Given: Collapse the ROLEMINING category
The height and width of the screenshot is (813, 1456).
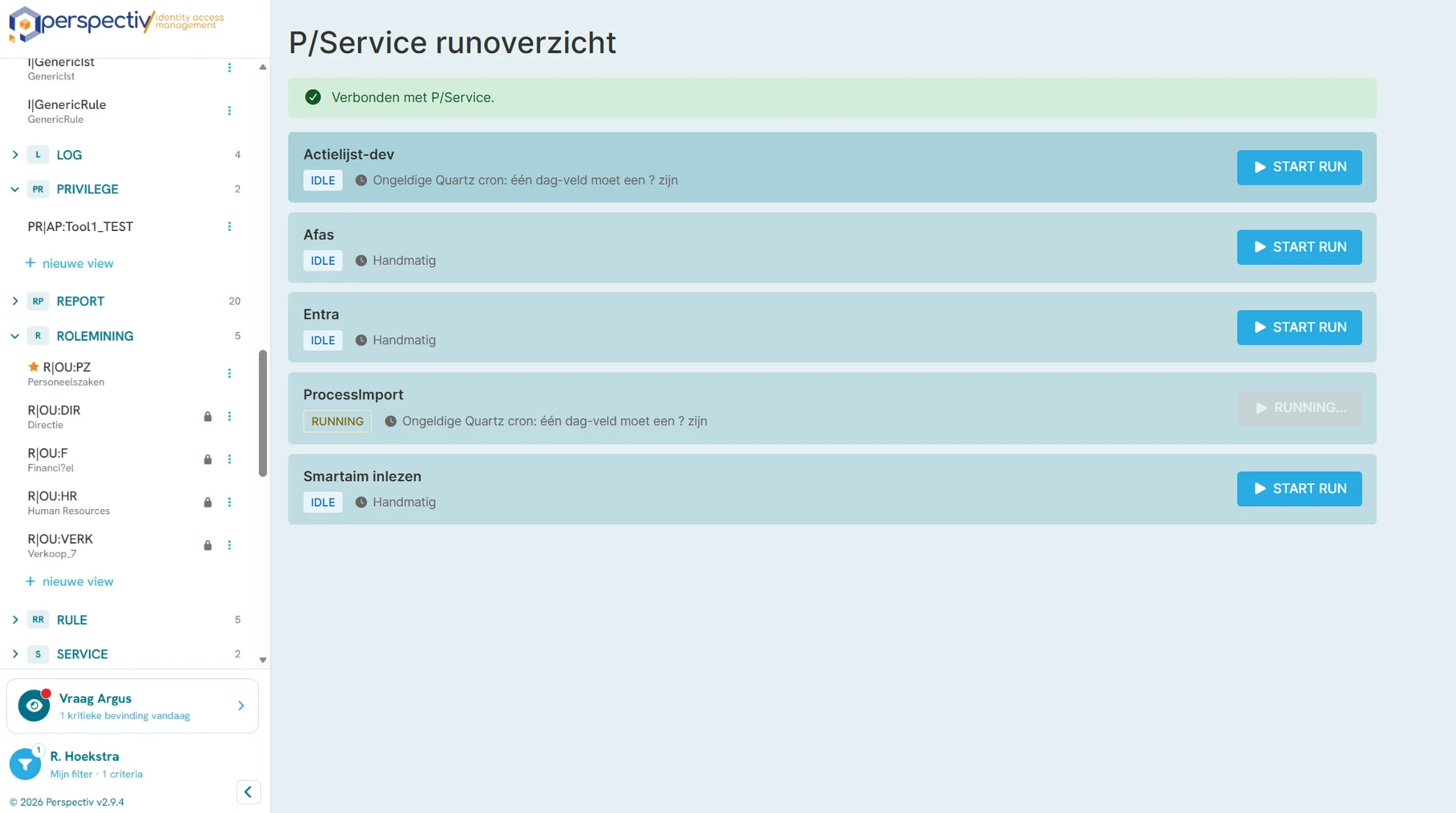Looking at the screenshot, I should click(x=15, y=336).
